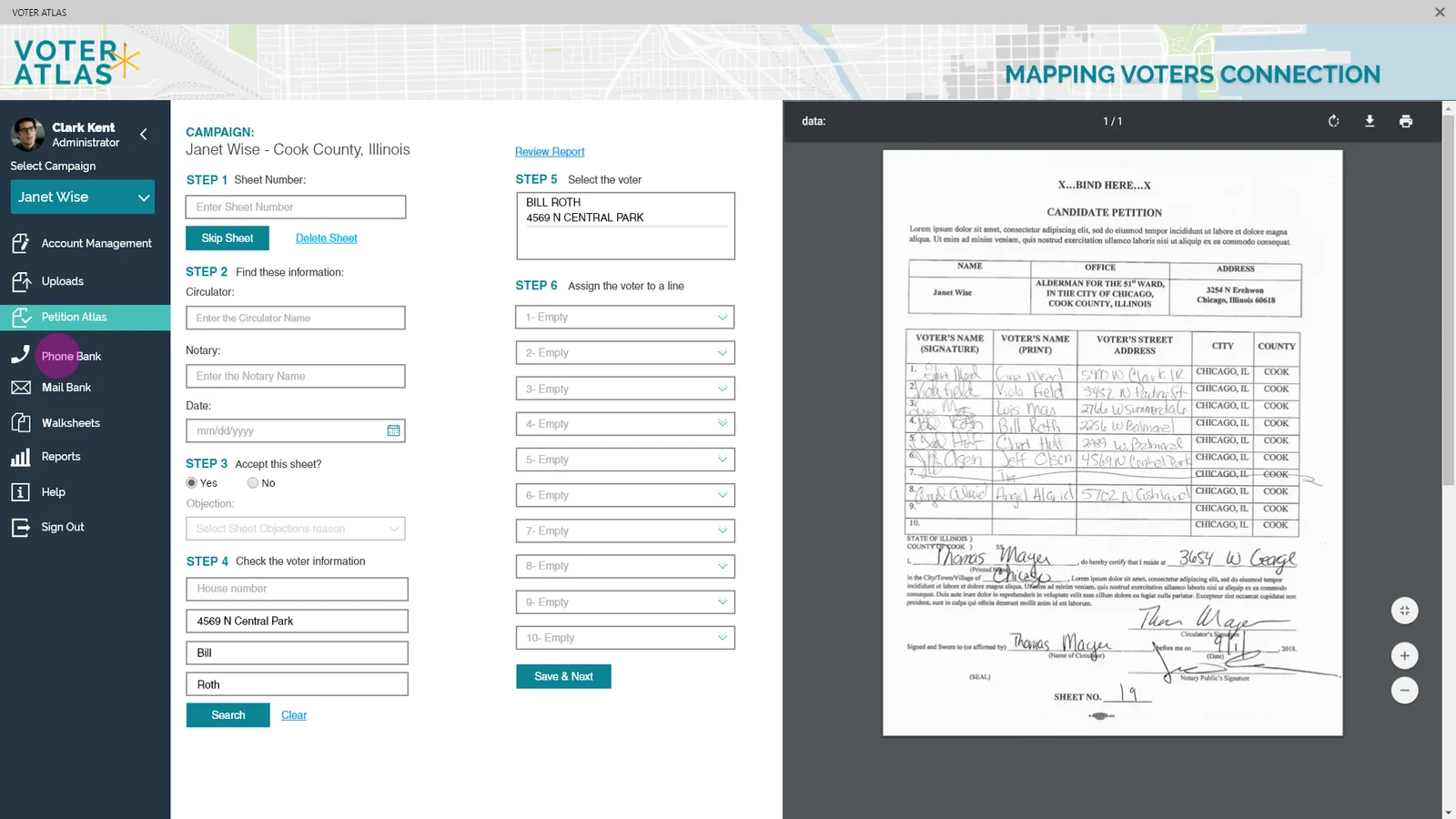Click the Voter Atlas logo
This screenshot has width=1456, height=819.
(x=76, y=63)
